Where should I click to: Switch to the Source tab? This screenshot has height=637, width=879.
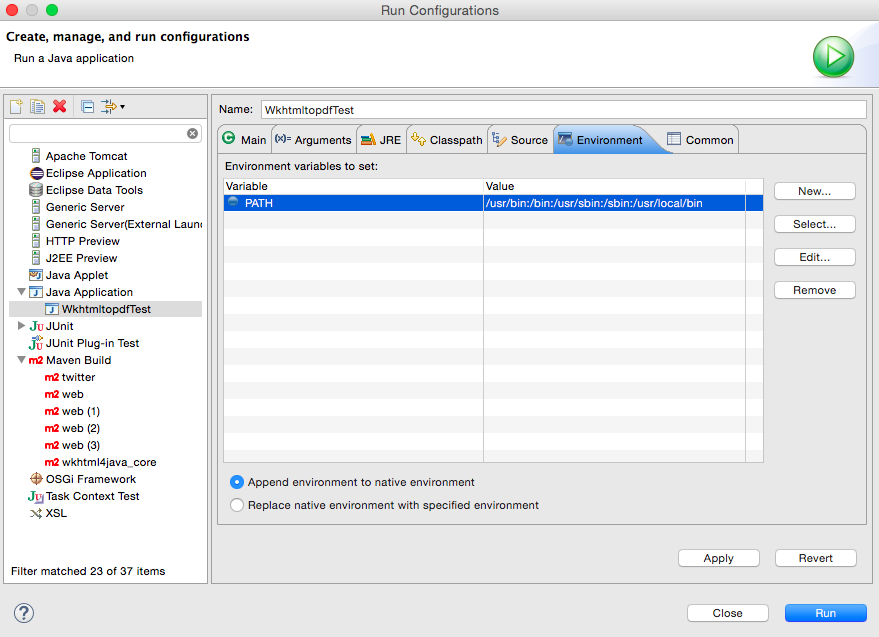click(521, 140)
